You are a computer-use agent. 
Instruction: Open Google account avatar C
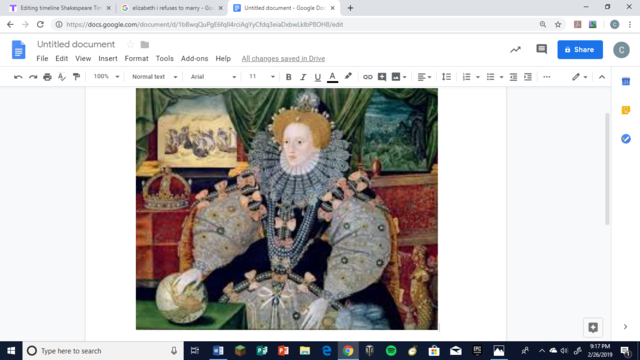pos(621,50)
